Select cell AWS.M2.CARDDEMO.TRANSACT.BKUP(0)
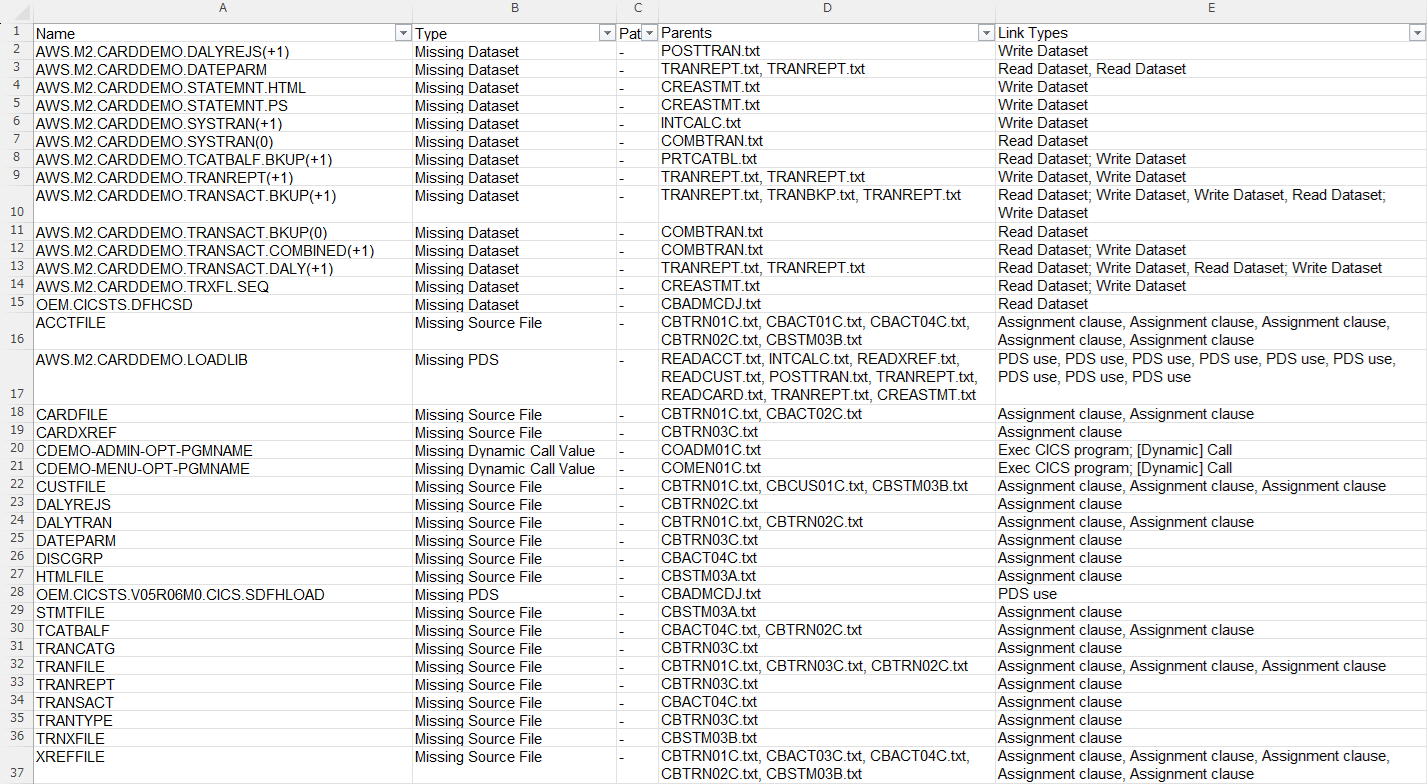1427x784 pixels. 222,232
